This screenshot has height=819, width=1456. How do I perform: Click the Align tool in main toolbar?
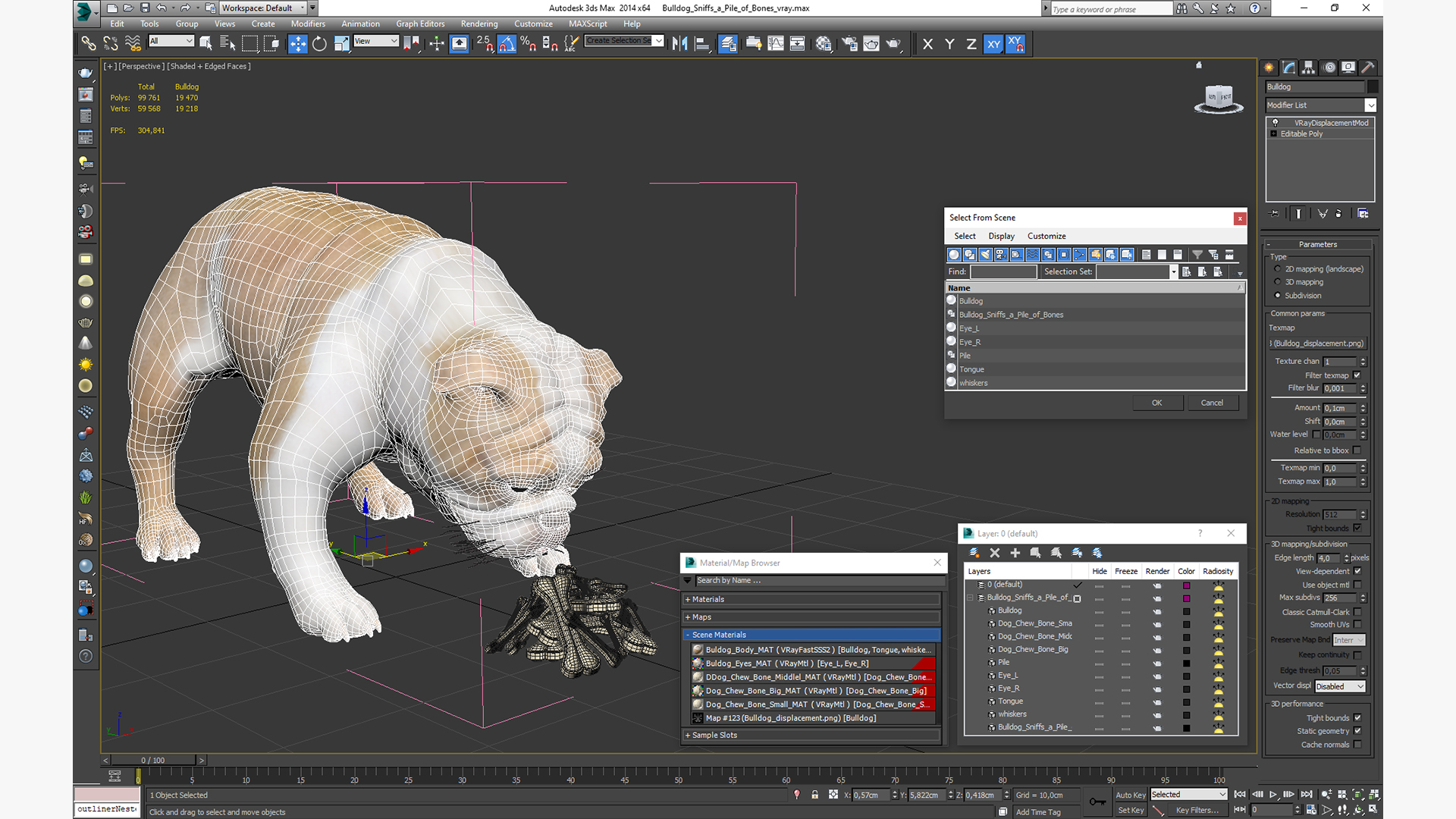(702, 43)
